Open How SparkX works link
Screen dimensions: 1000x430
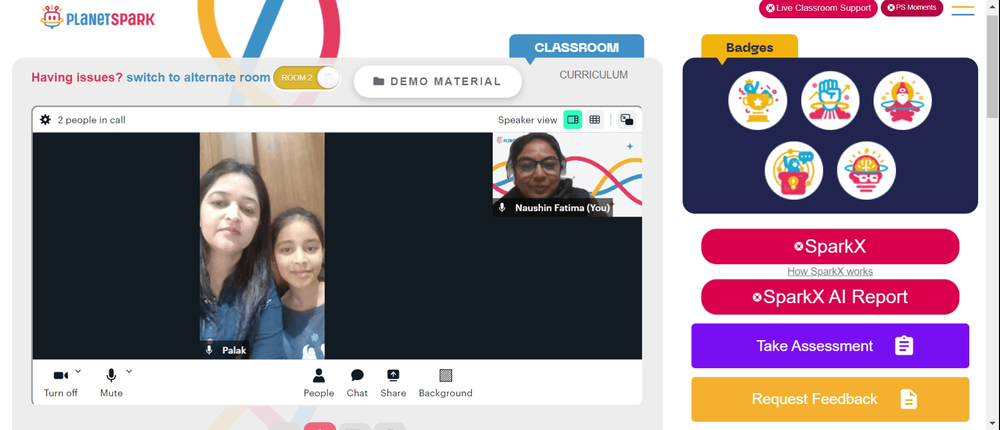[x=830, y=272]
